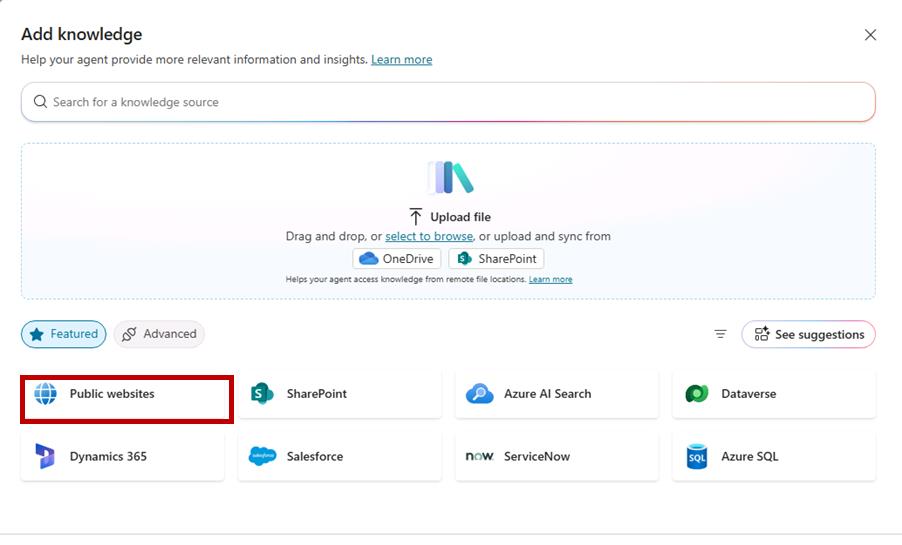902x545 pixels.
Task: Upload and sync from SharePoint button
Action: coord(496,259)
